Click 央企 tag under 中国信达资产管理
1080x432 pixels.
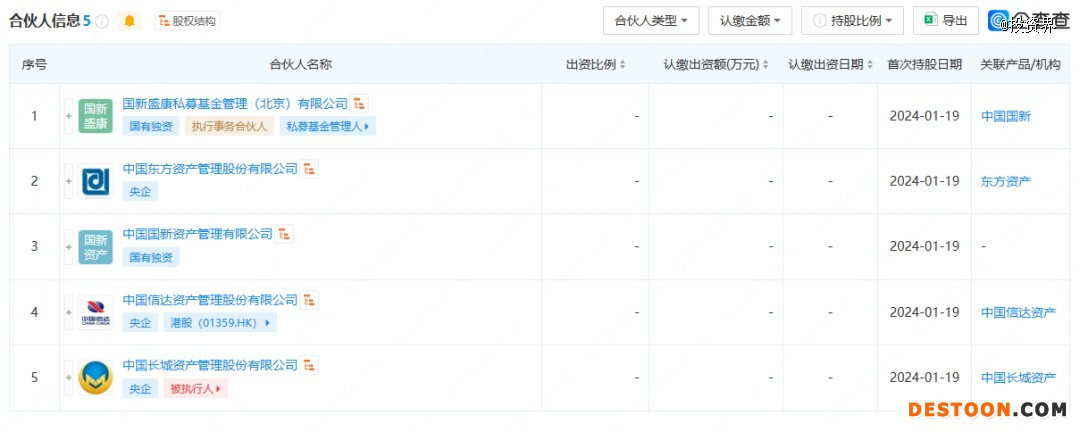pos(140,322)
